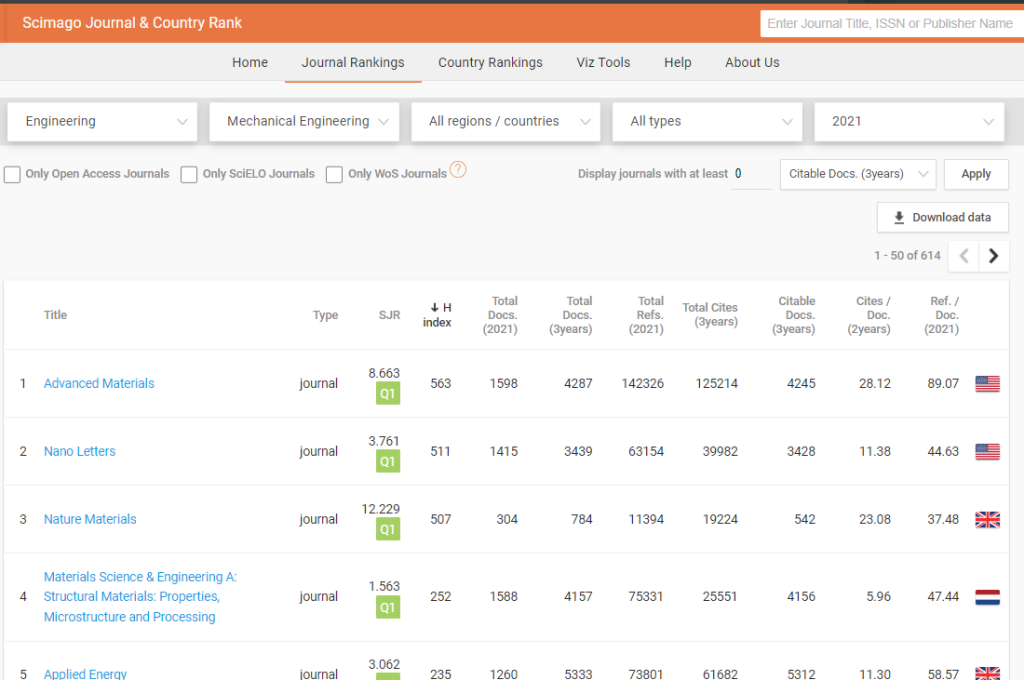Click the USA flag in Advanced Materials row
Viewport: 1024px width, 680px height.
tap(987, 384)
